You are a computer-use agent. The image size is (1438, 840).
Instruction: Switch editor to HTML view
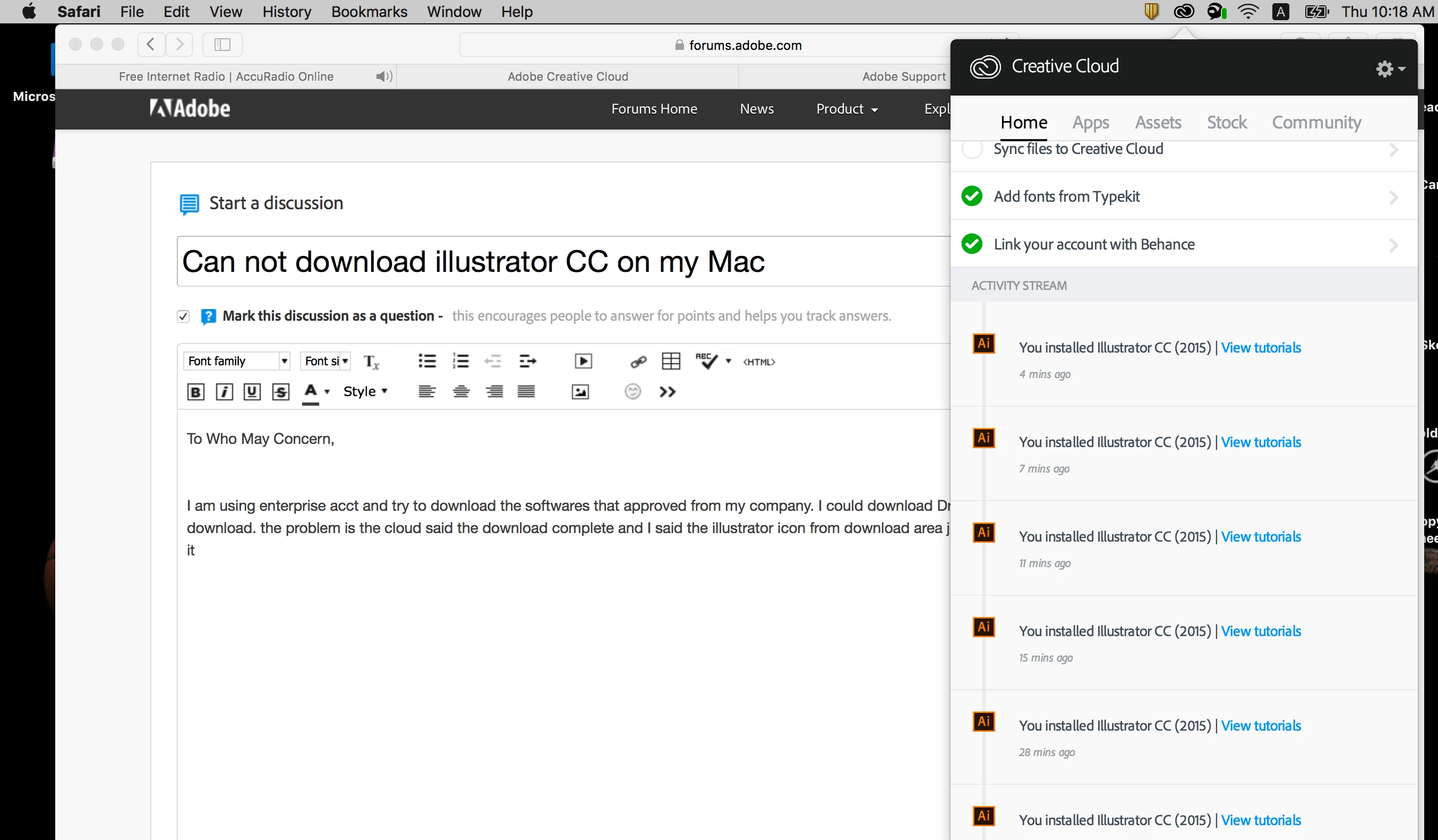pyautogui.click(x=759, y=362)
